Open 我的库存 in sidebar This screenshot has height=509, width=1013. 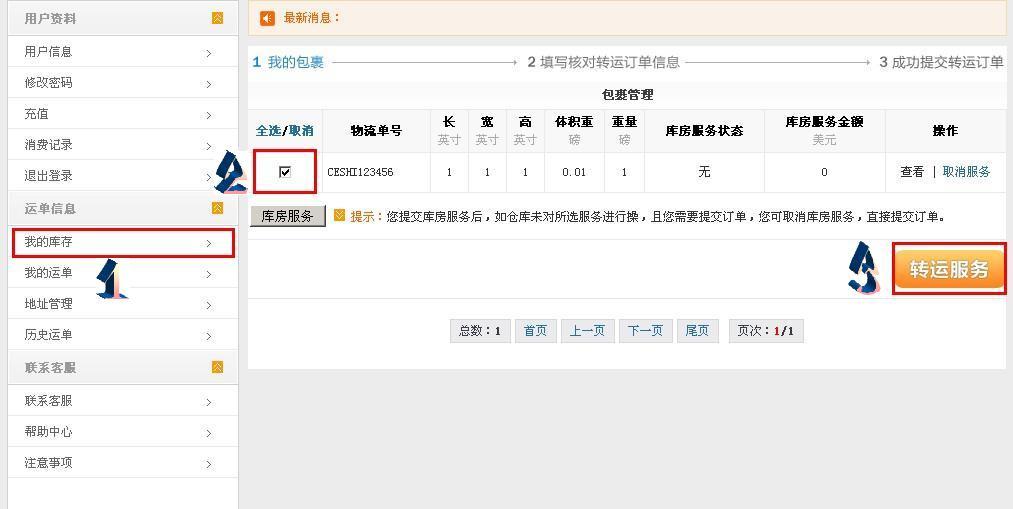123,242
